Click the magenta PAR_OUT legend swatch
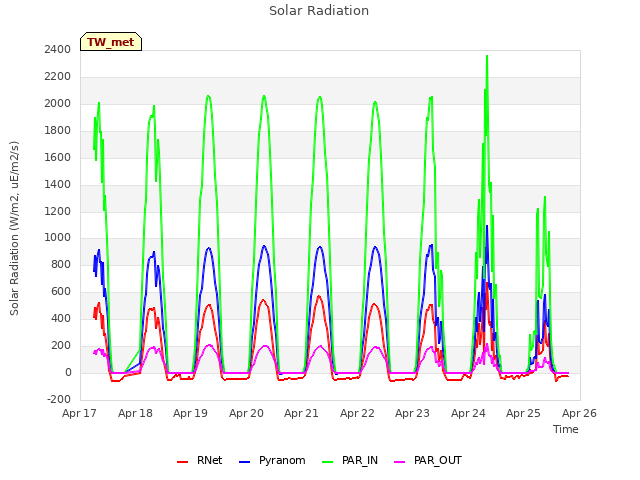This screenshot has height=480, width=640. 400,462
